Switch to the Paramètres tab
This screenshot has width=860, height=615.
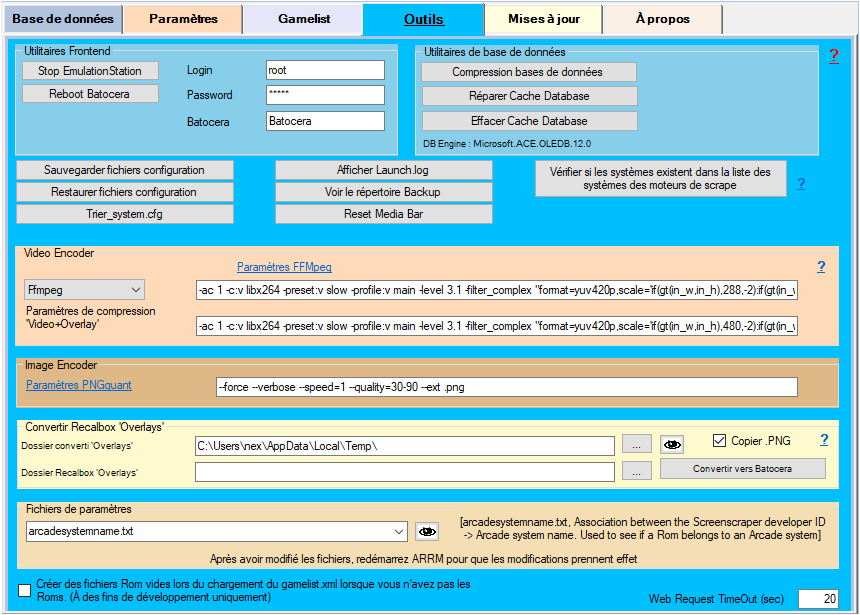183,18
